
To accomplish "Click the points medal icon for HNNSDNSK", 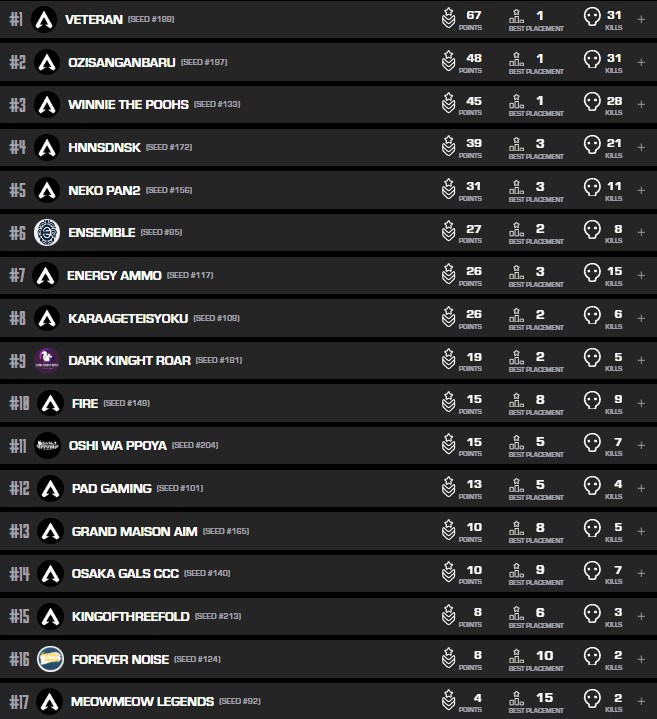I will pyautogui.click(x=449, y=147).
